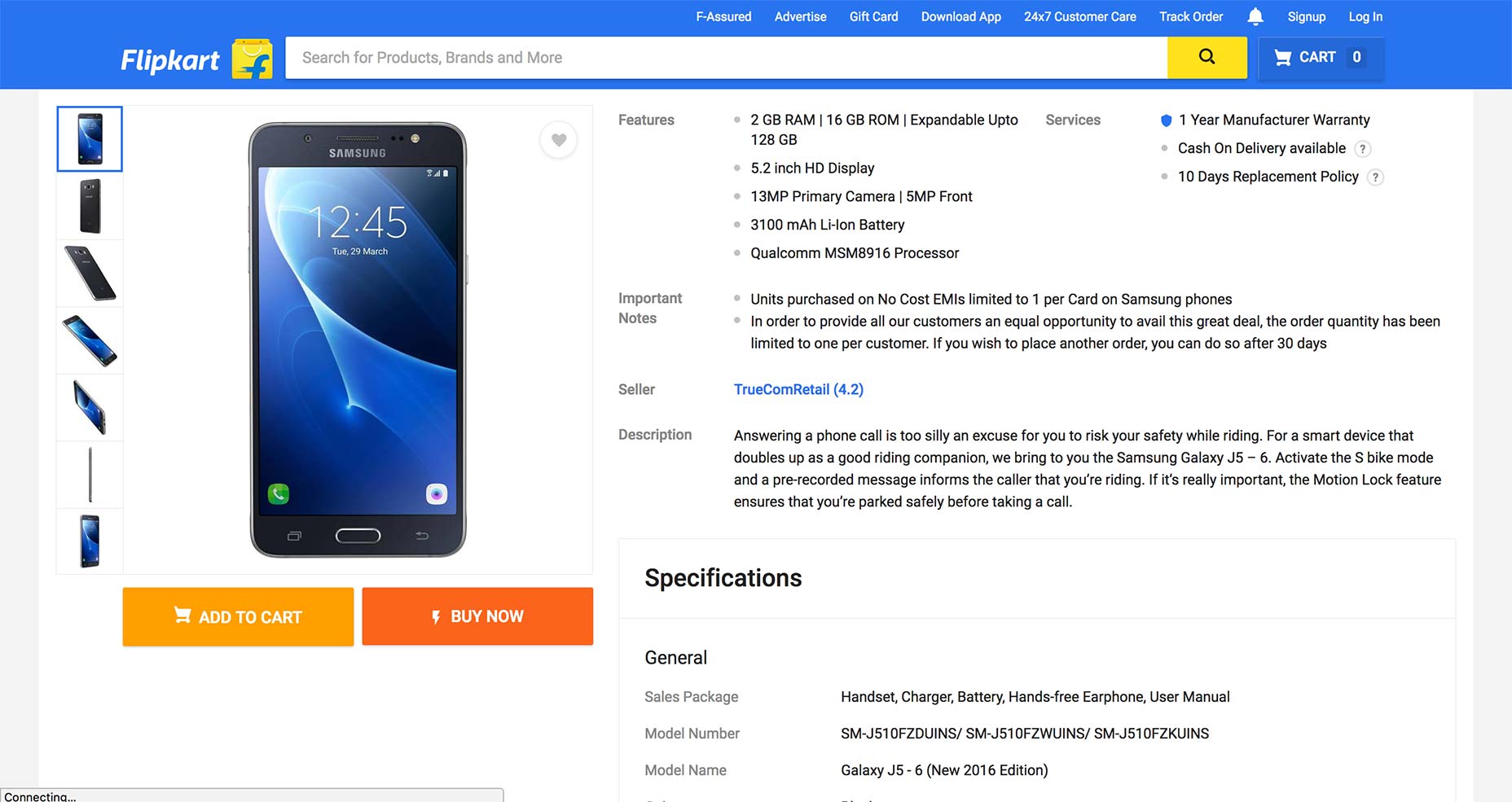Click the 10 Days Replacement help icon

[x=1375, y=177]
